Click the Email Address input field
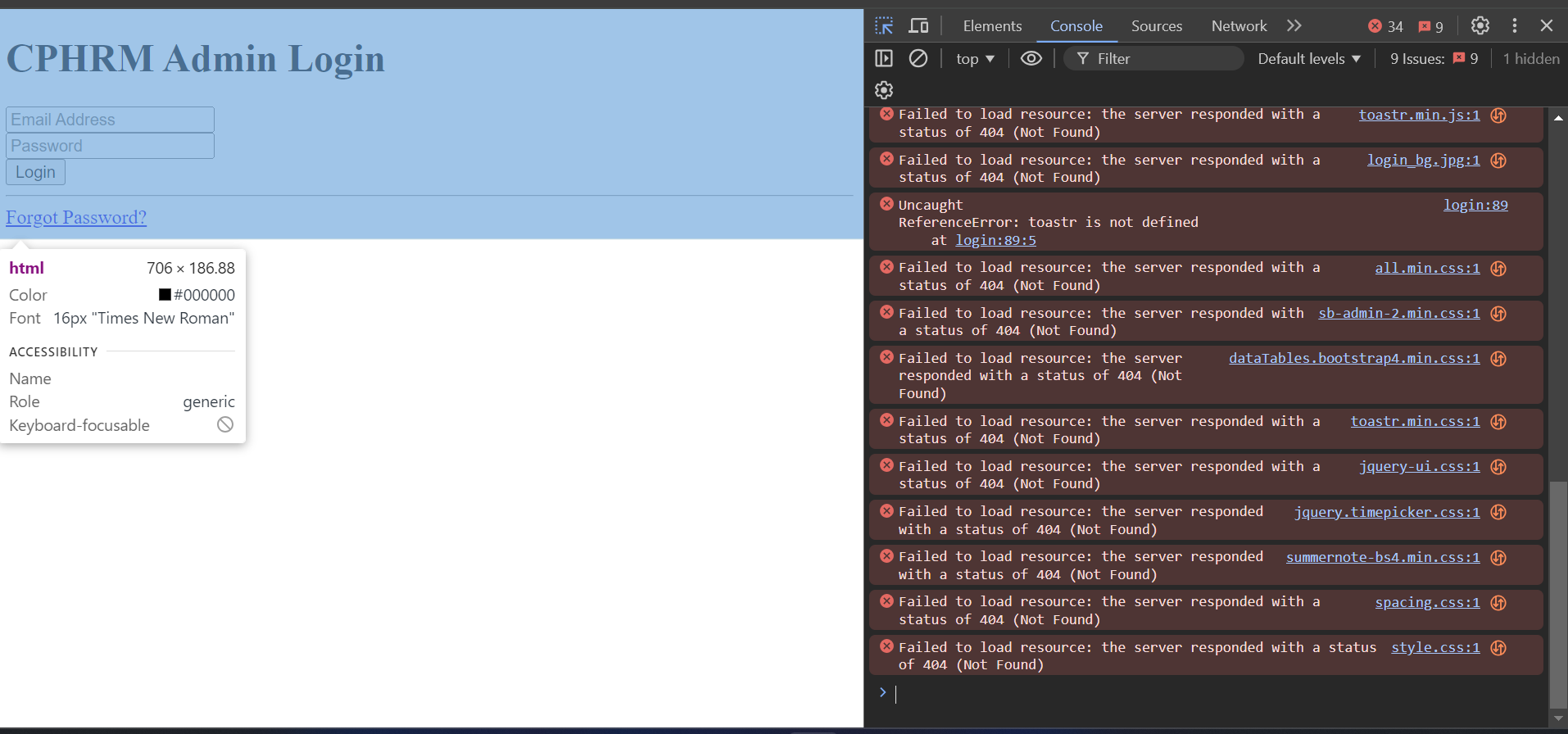 click(x=110, y=120)
